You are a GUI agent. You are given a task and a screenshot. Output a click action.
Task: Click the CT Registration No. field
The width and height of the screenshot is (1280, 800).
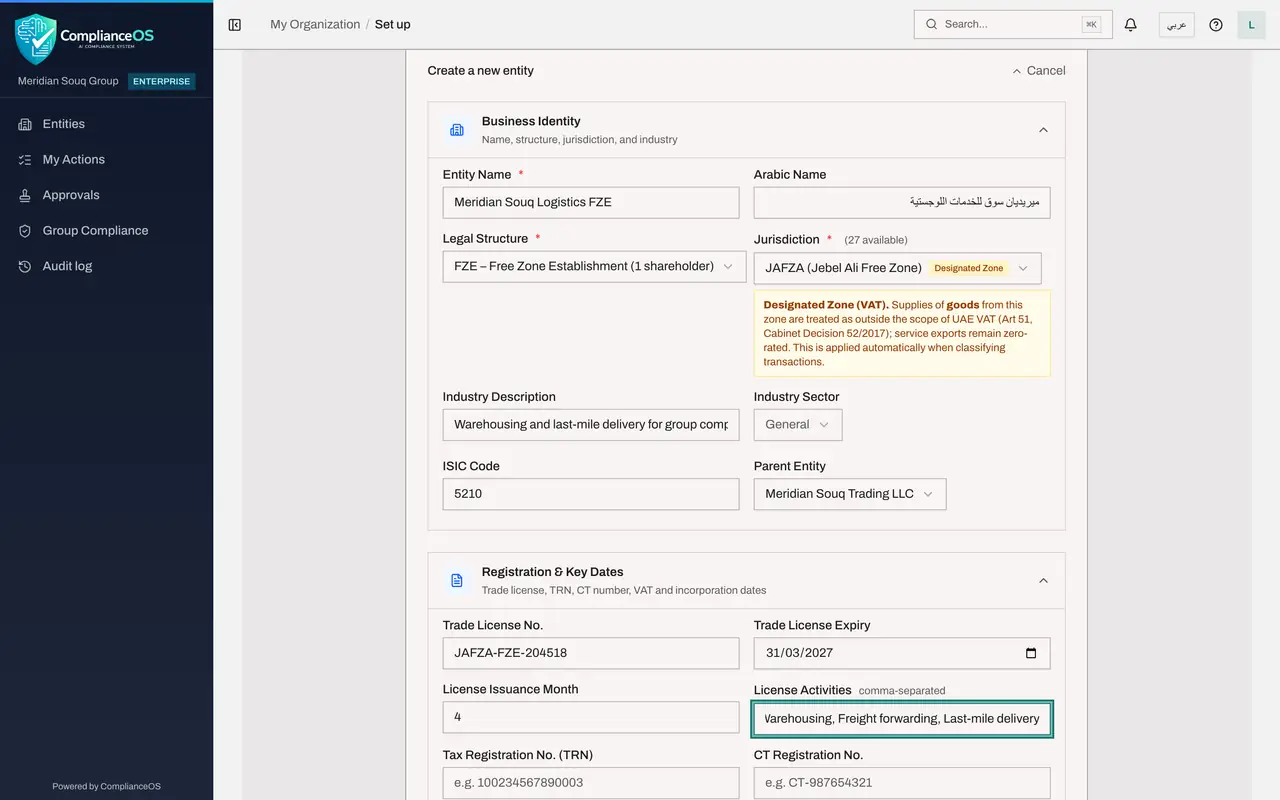tap(902, 783)
